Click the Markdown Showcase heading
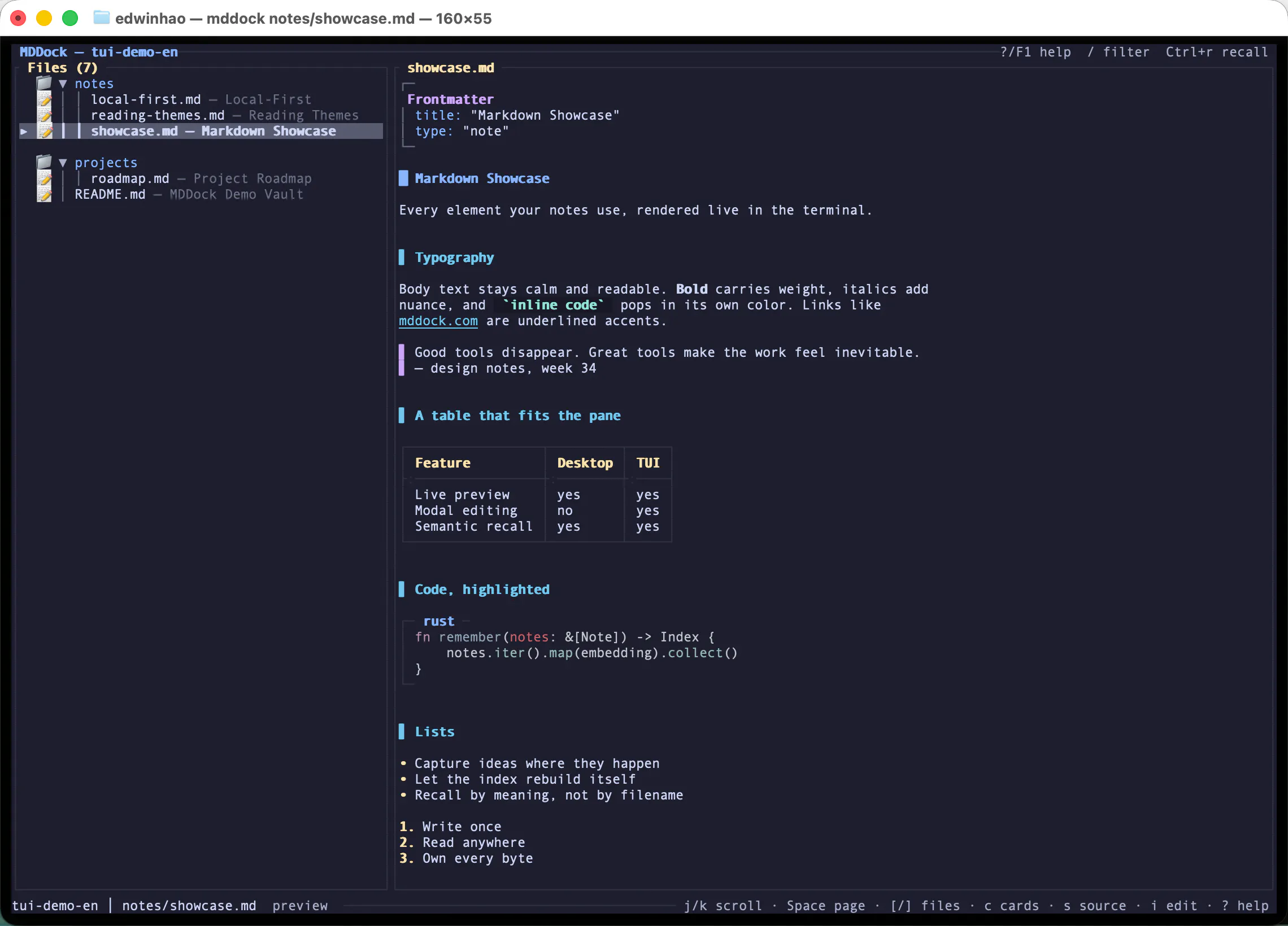The width and height of the screenshot is (1288, 926). (x=482, y=178)
